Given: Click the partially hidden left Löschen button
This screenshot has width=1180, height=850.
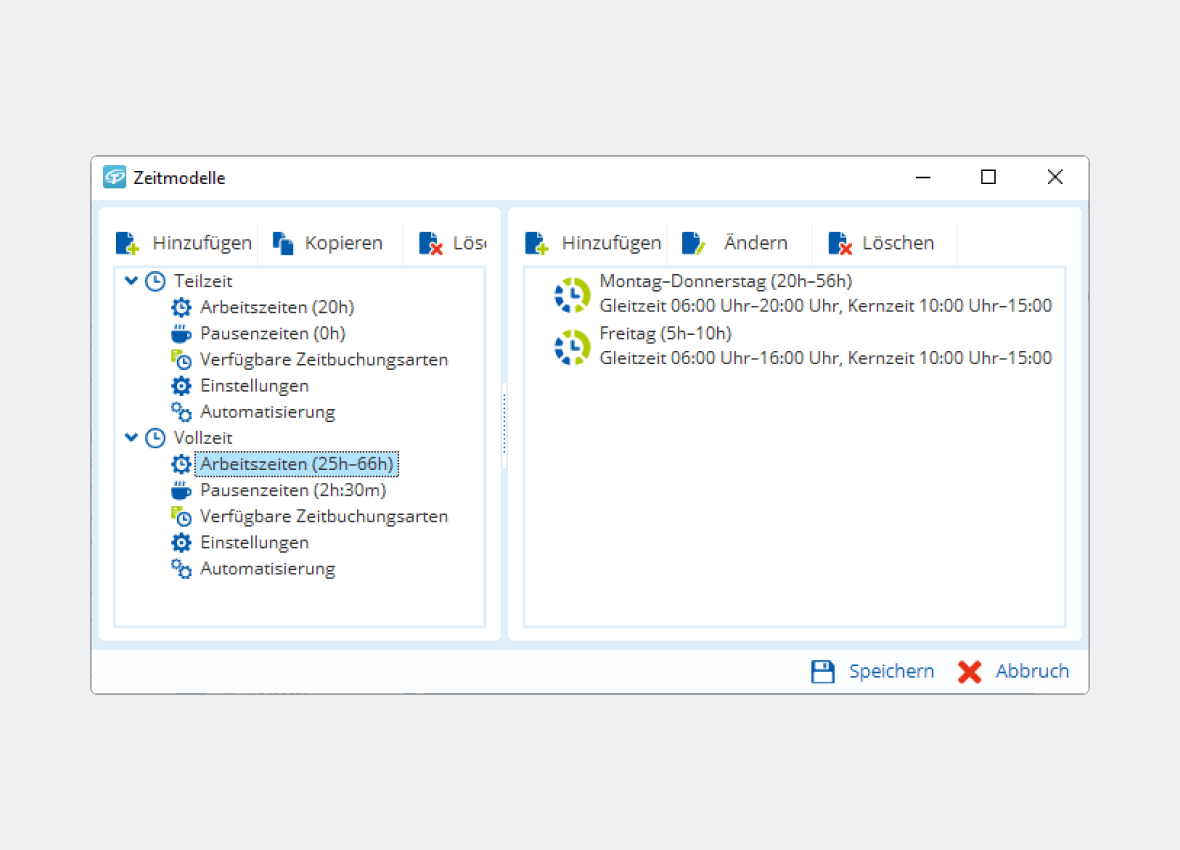Looking at the screenshot, I should (x=452, y=243).
